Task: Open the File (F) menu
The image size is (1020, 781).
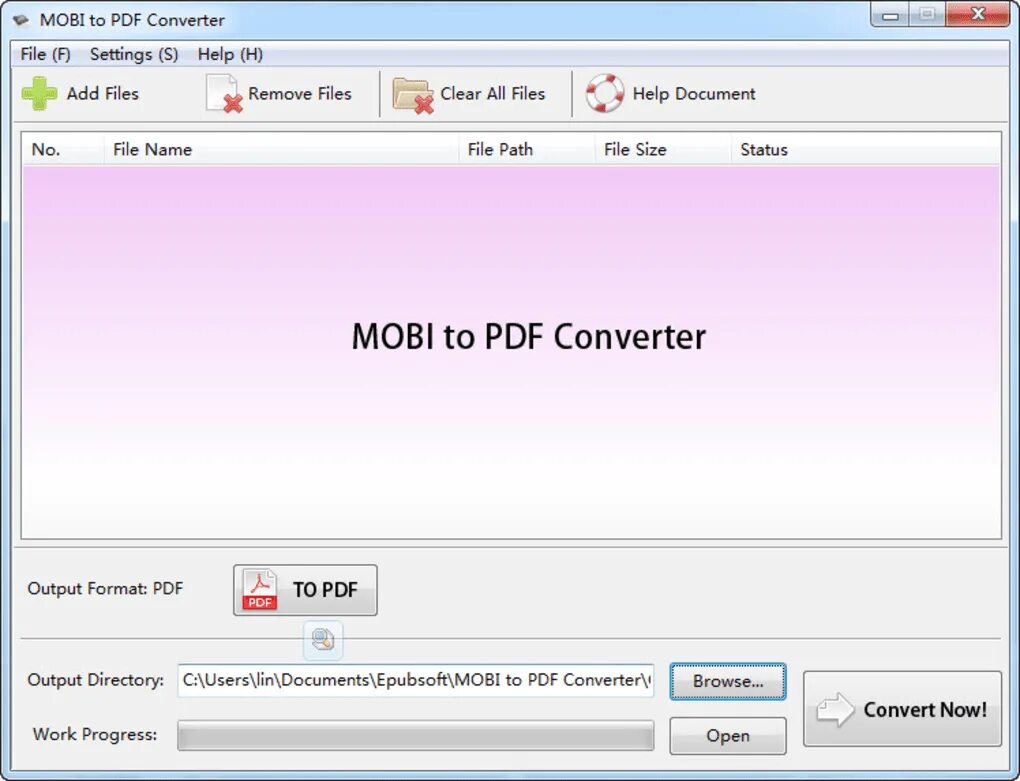Action: point(46,54)
